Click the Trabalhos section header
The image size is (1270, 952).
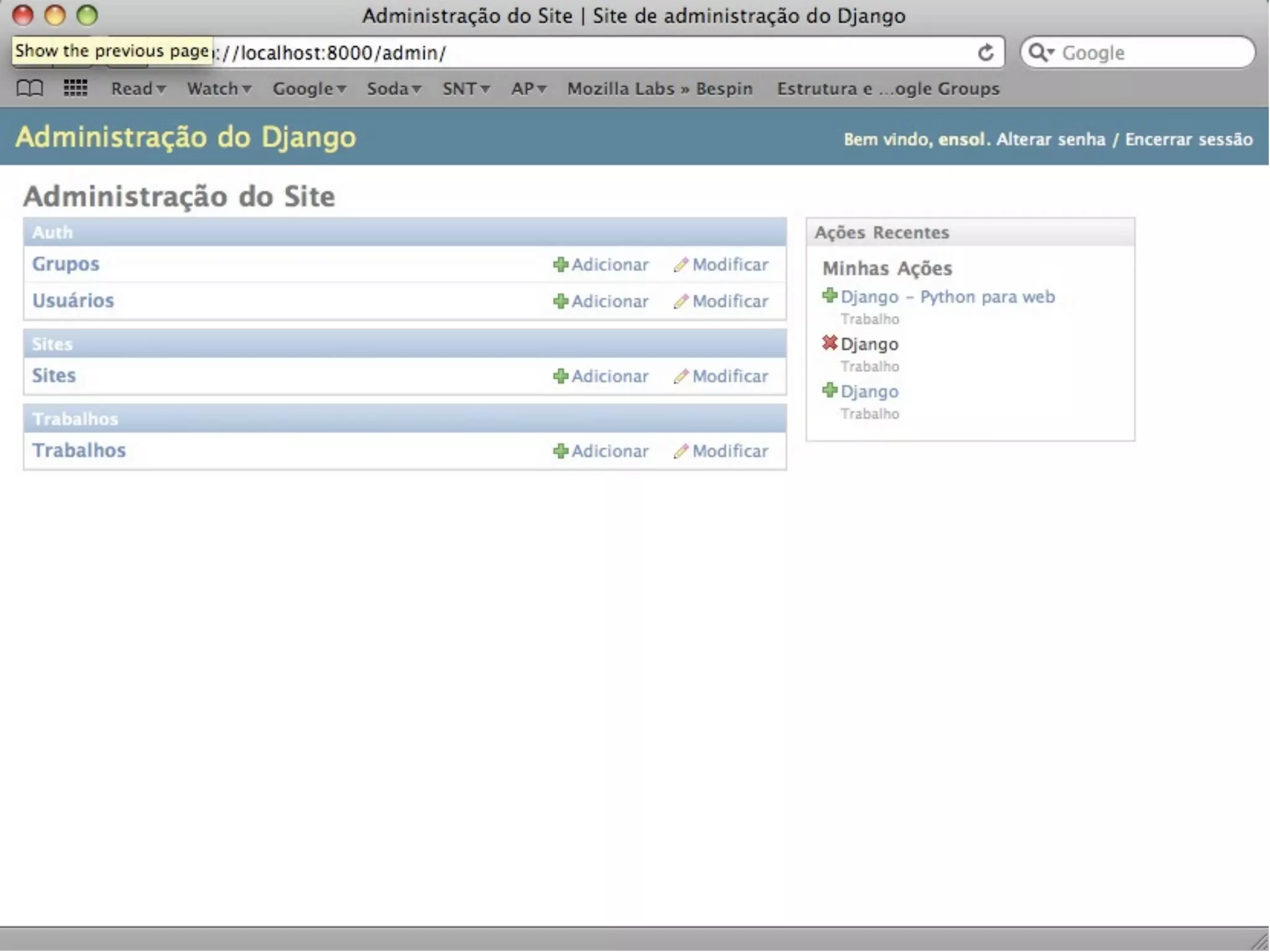click(x=405, y=419)
